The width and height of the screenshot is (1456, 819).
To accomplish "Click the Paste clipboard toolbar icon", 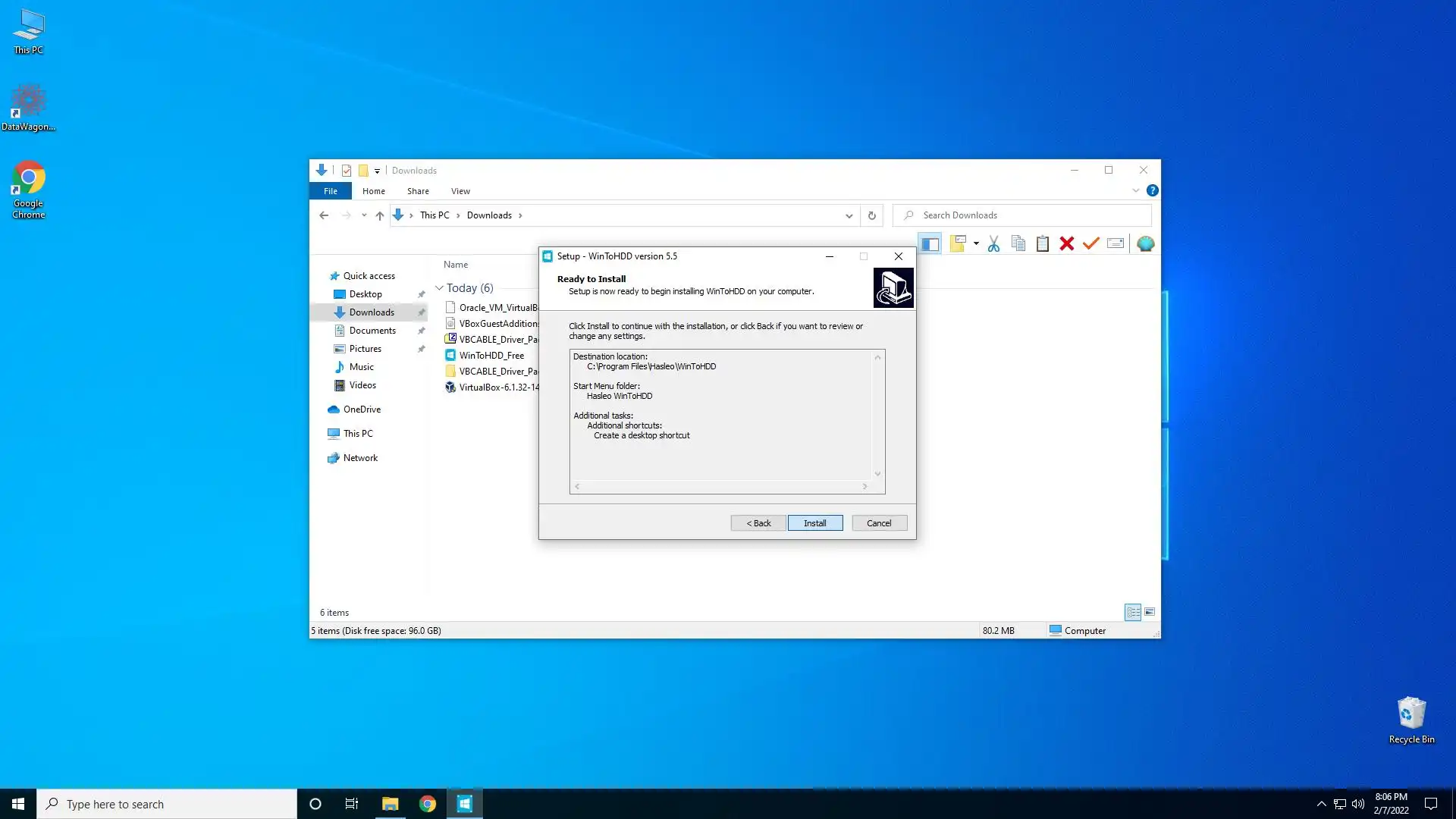I will (1043, 243).
